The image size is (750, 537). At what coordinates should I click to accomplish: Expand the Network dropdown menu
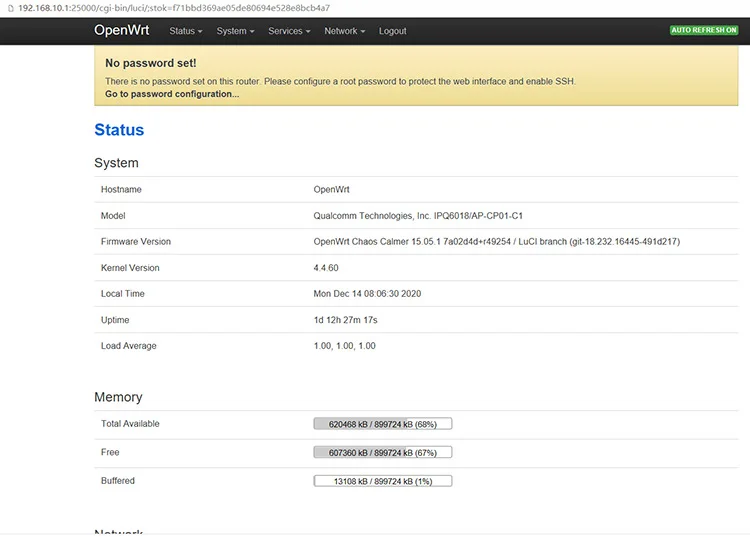pyautogui.click(x=344, y=31)
